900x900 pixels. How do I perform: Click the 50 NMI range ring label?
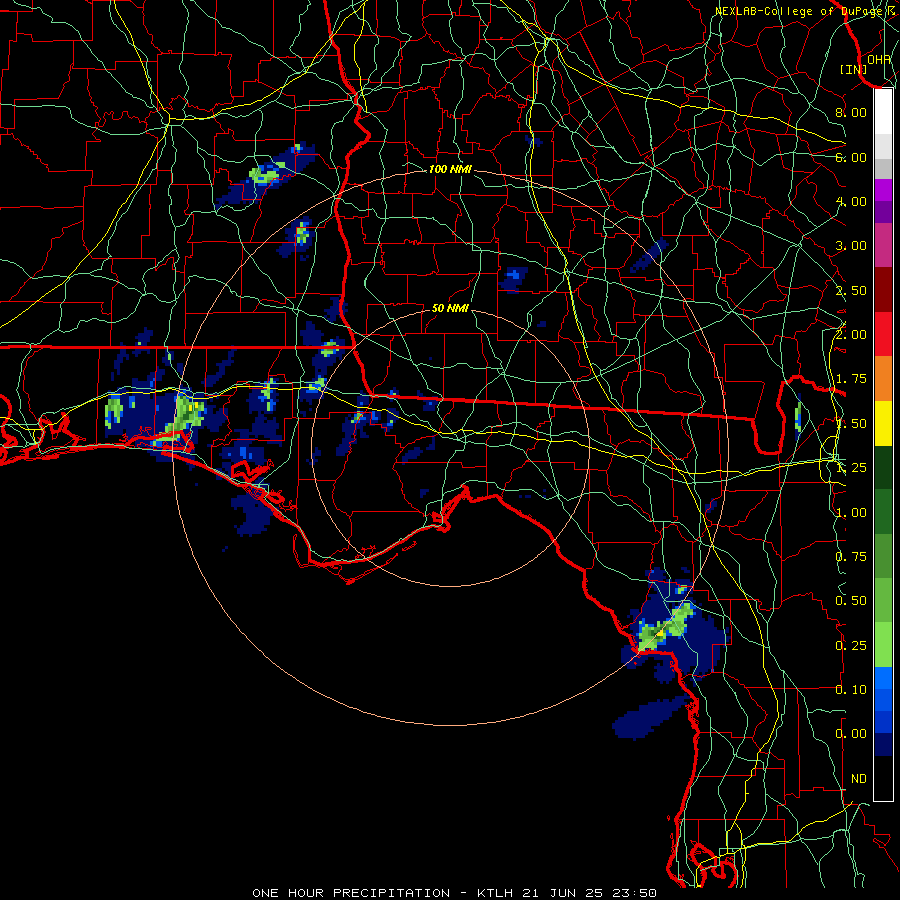point(450,308)
